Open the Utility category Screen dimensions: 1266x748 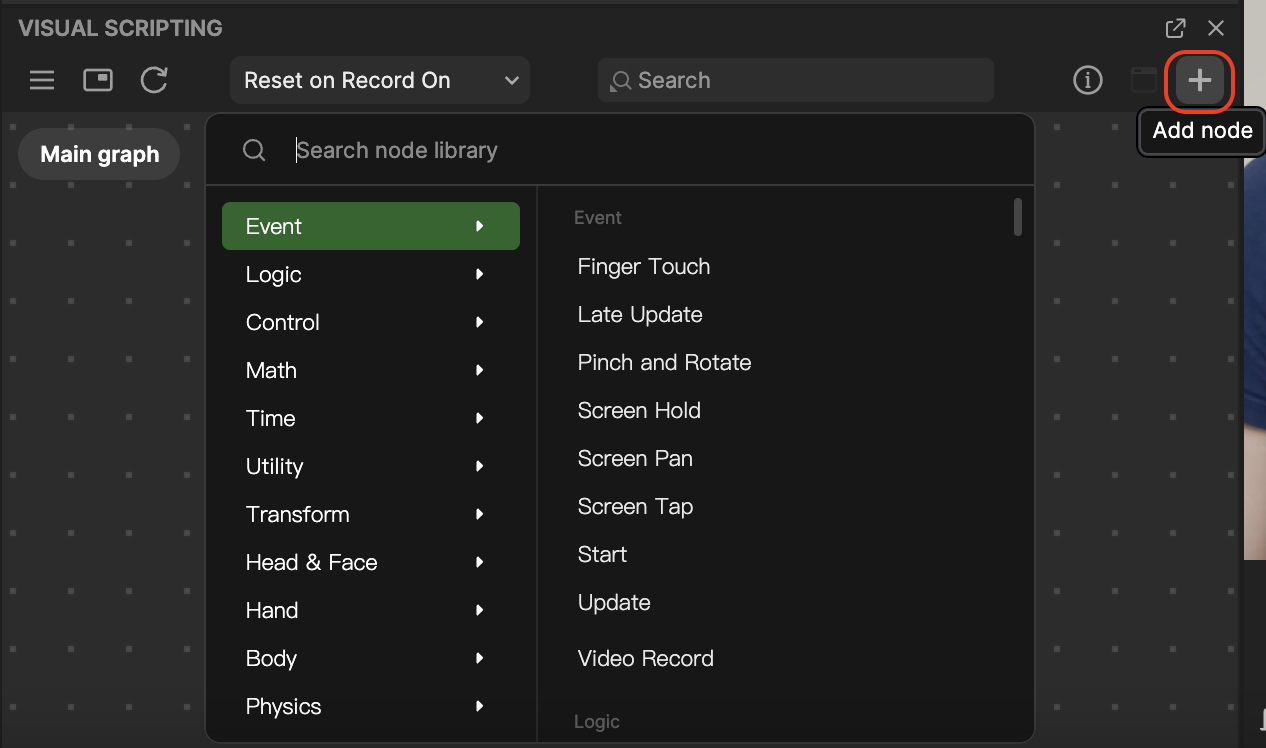click(371, 466)
